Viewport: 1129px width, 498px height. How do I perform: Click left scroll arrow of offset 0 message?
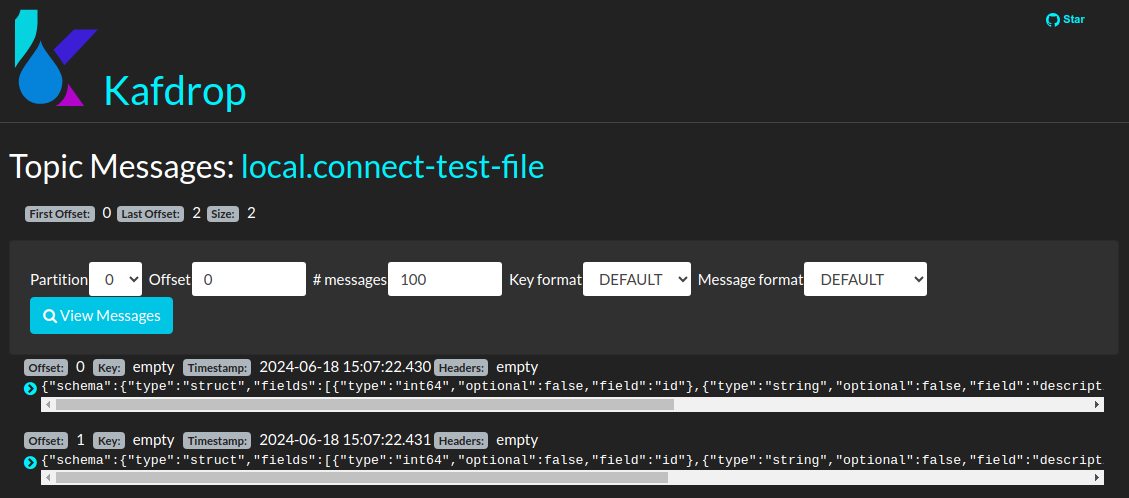pyautogui.click(x=48, y=404)
